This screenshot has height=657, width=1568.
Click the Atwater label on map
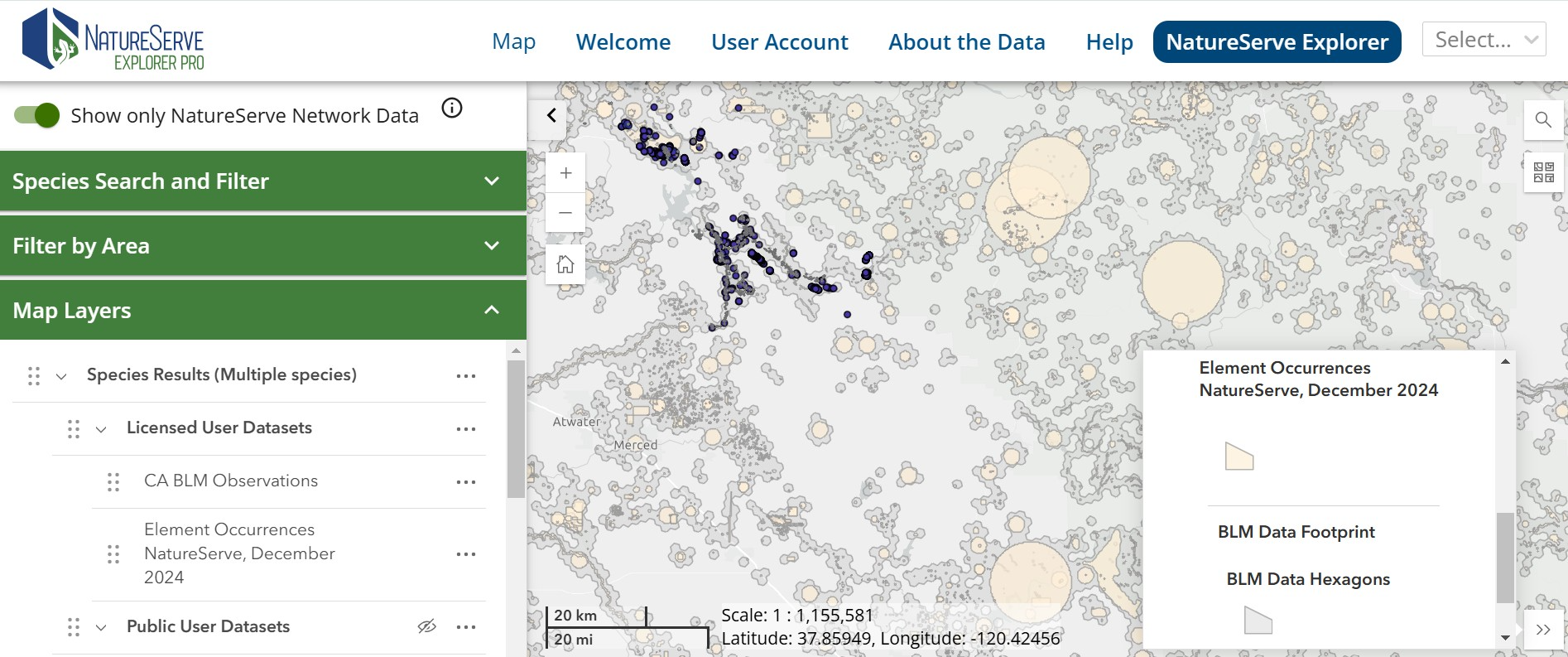point(577,422)
